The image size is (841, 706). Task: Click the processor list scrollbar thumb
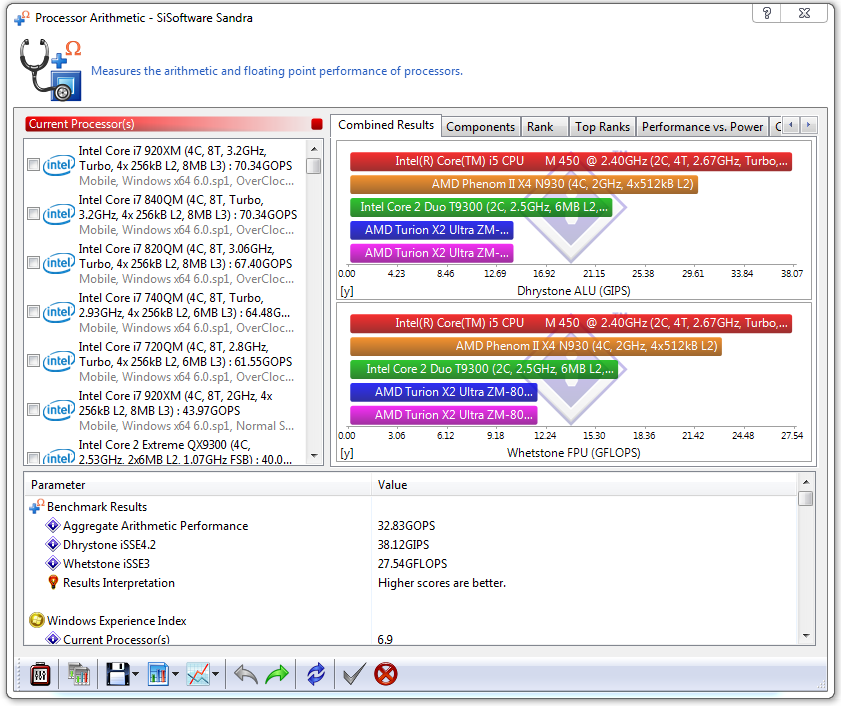click(314, 166)
